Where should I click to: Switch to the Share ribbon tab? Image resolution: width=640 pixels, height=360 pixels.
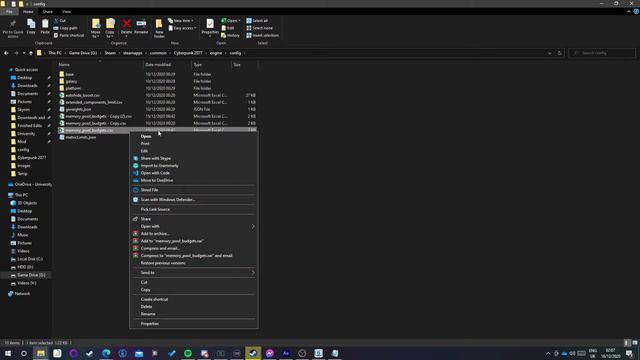coord(48,11)
